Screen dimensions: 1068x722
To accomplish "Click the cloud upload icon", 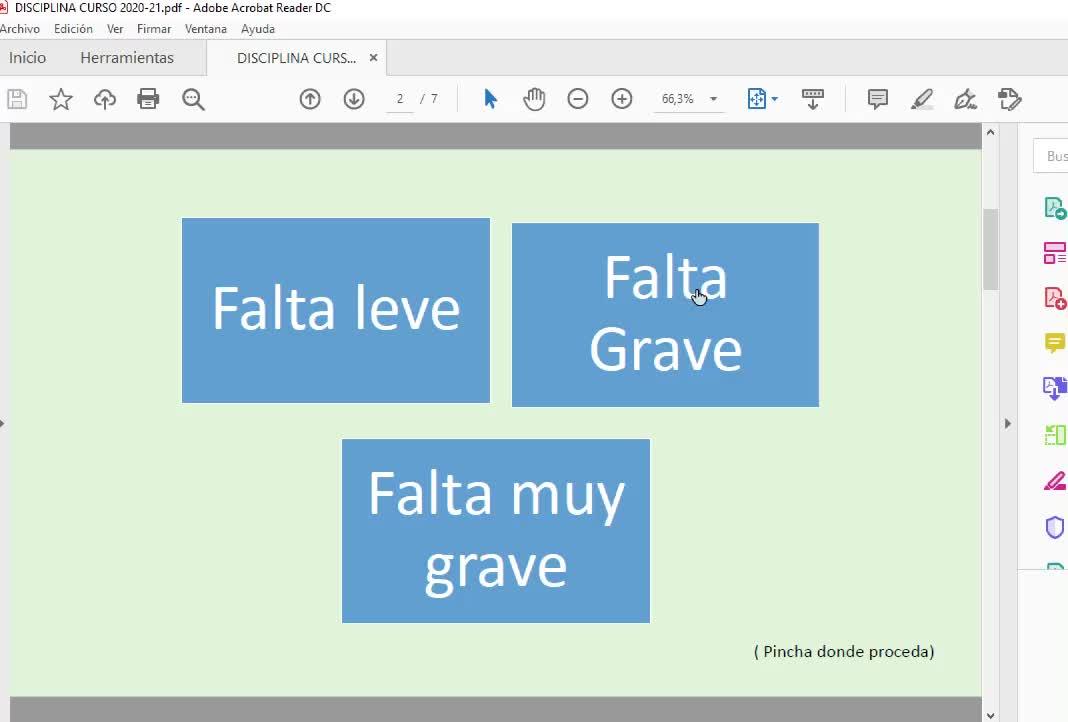I will coord(105,99).
